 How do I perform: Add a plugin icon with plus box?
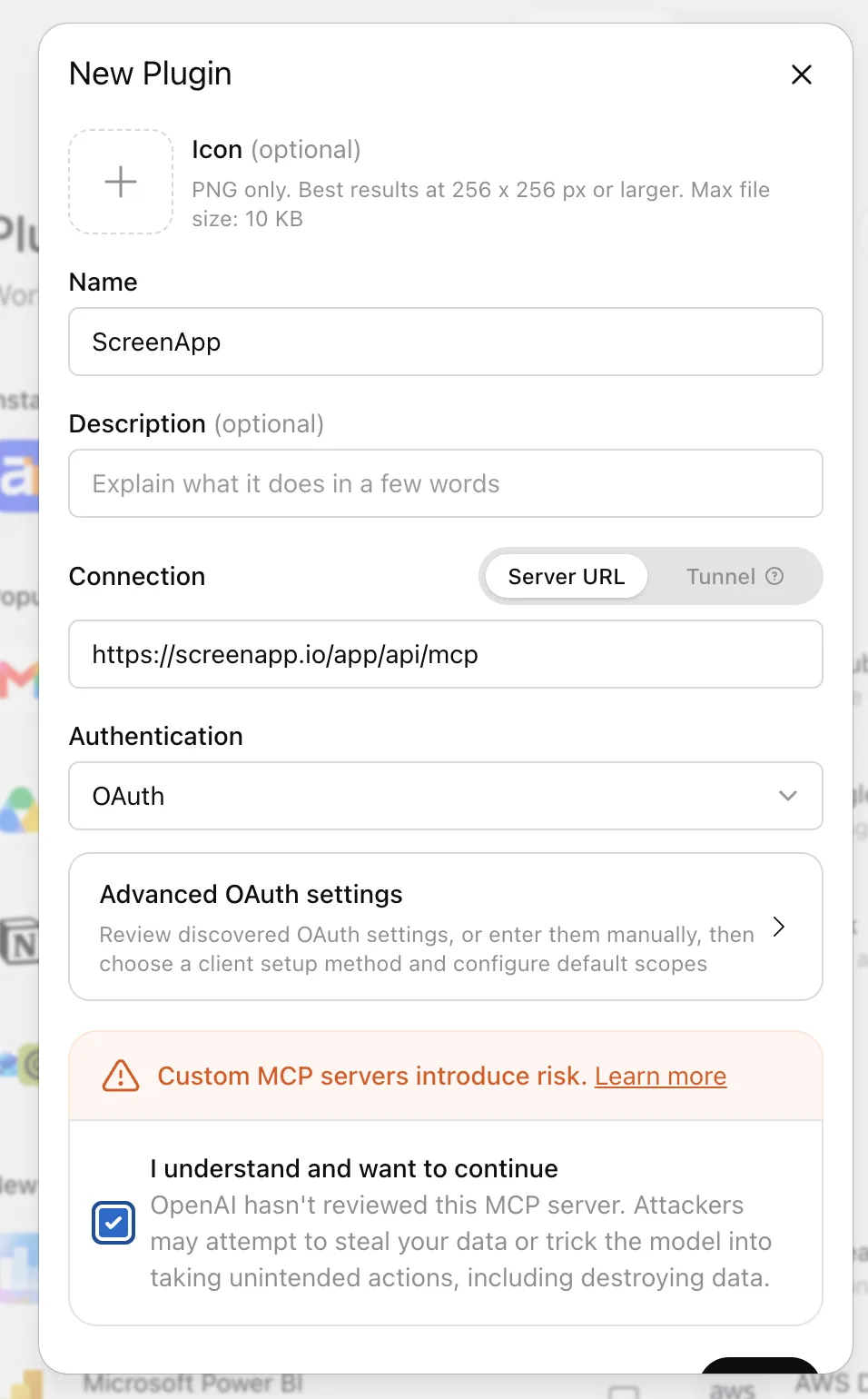(121, 182)
